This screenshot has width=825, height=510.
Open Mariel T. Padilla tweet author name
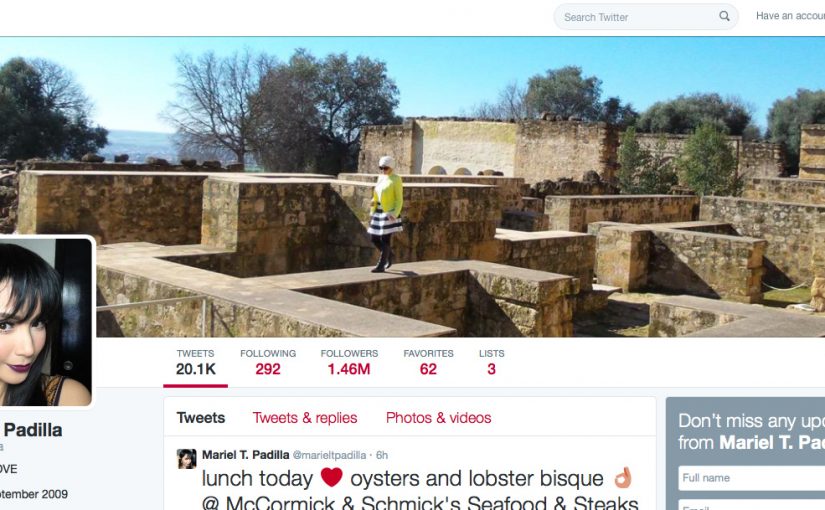coord(246,455)
